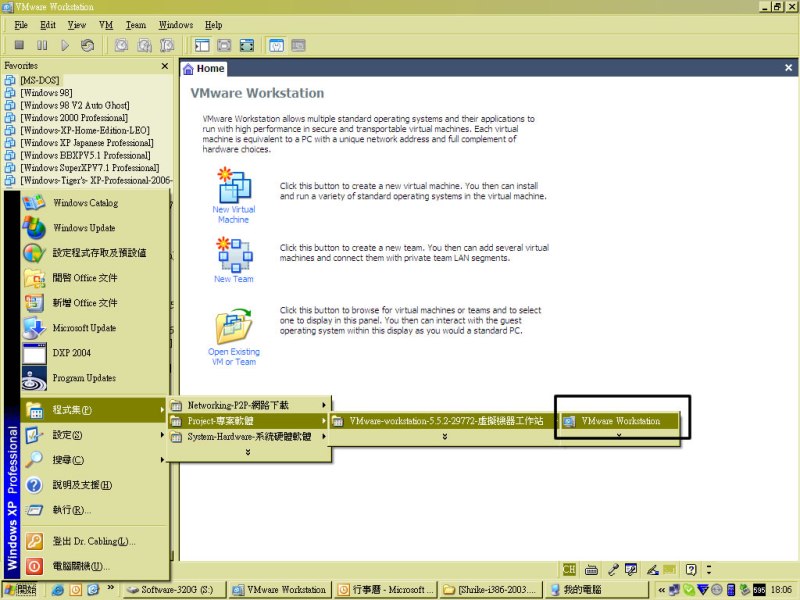The width and height of the screenshot is (800, 600).
Task: Click the Revert to Snapshot toolbar icon
Action: tap(144, 45)
